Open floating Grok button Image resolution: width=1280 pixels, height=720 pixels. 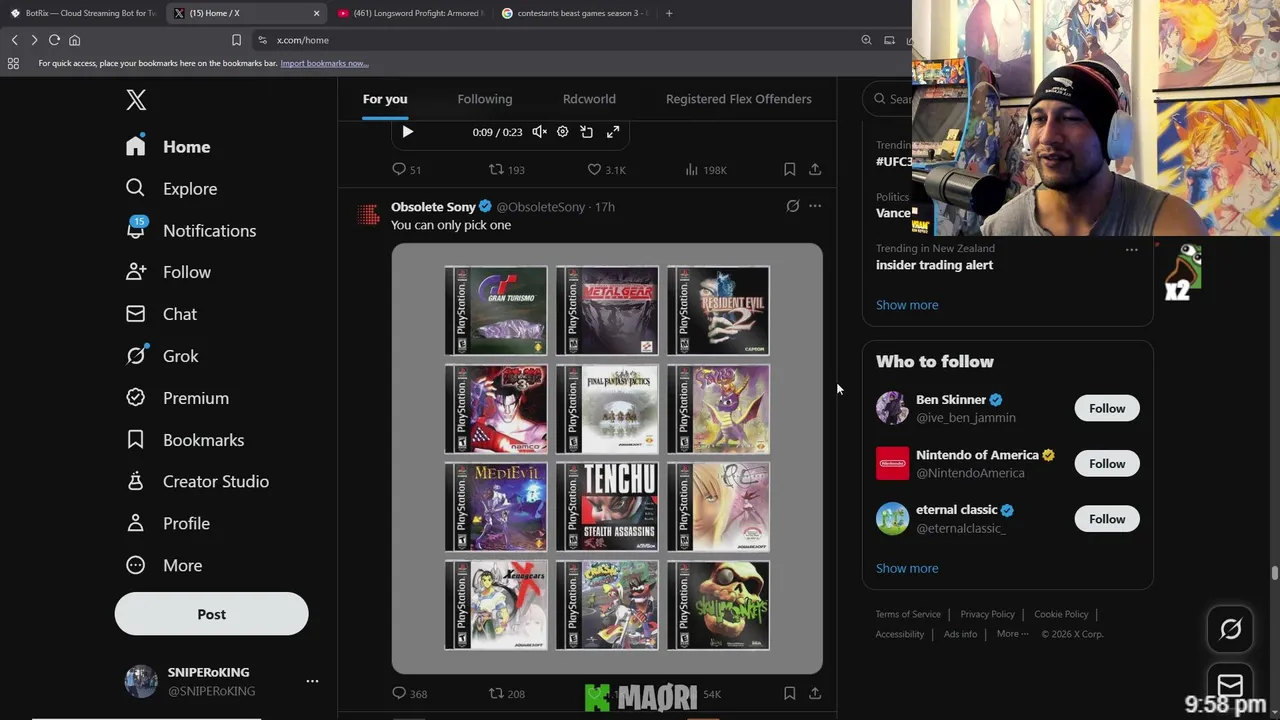(1230, 629)
